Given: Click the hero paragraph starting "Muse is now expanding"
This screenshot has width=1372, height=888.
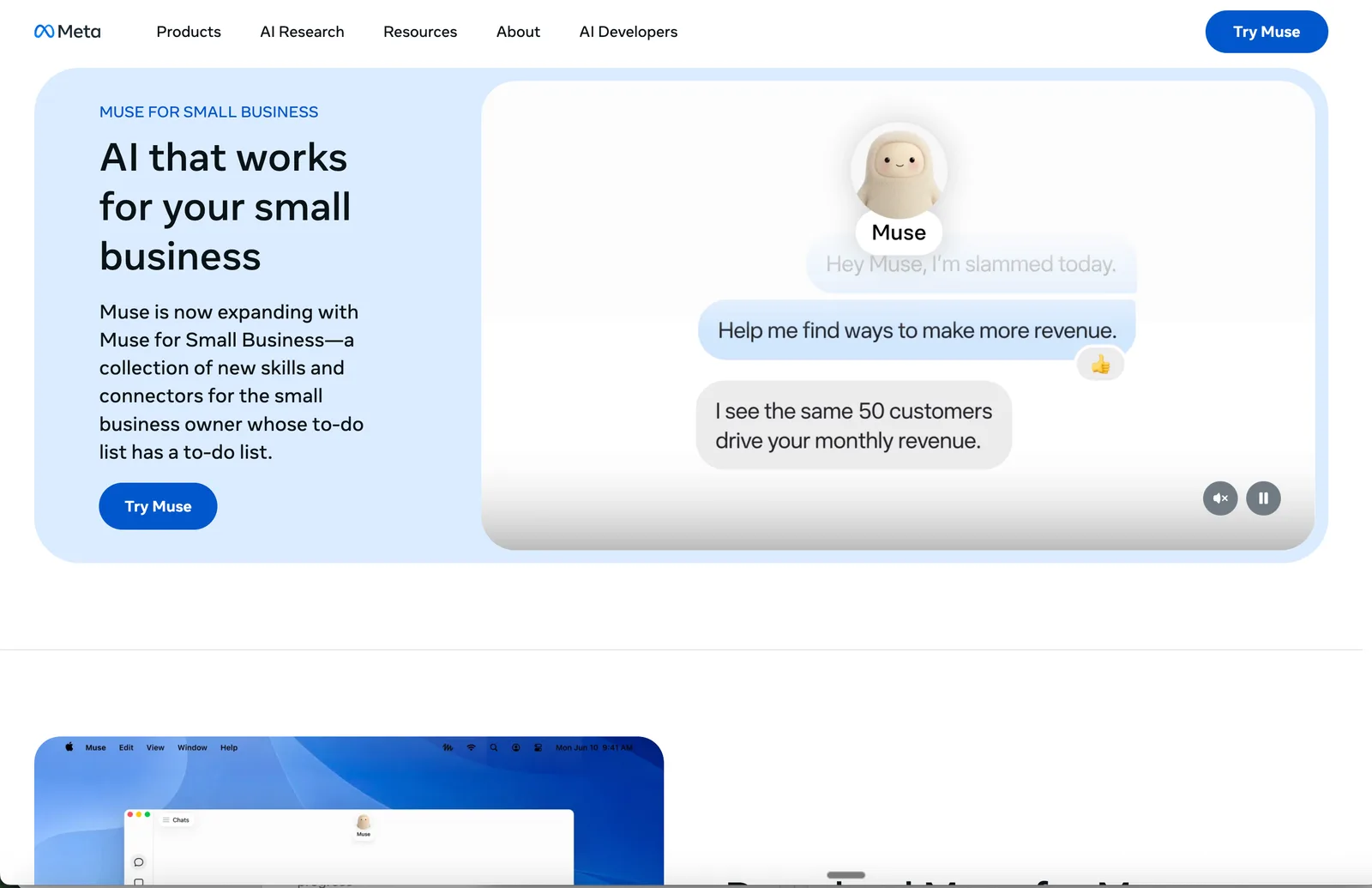Looking at the screenshot, I should (x=232, y=382).
